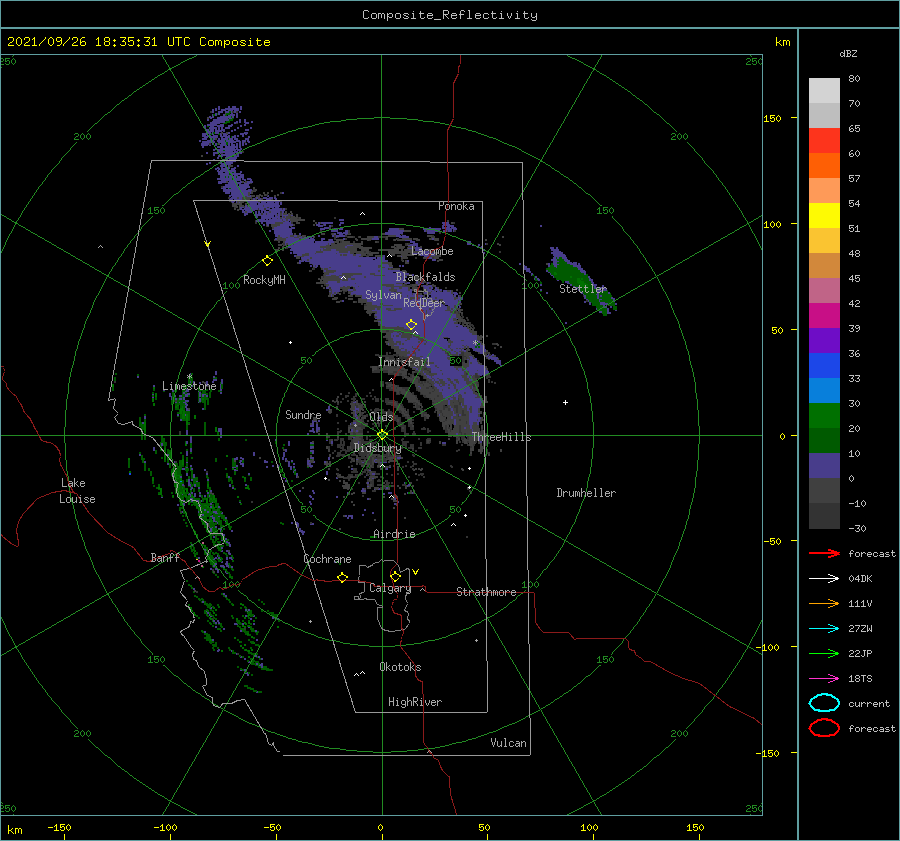Select the white 04DK arrow icon
The width and height of the screenshot is (900, 841).
click(824, 579)
